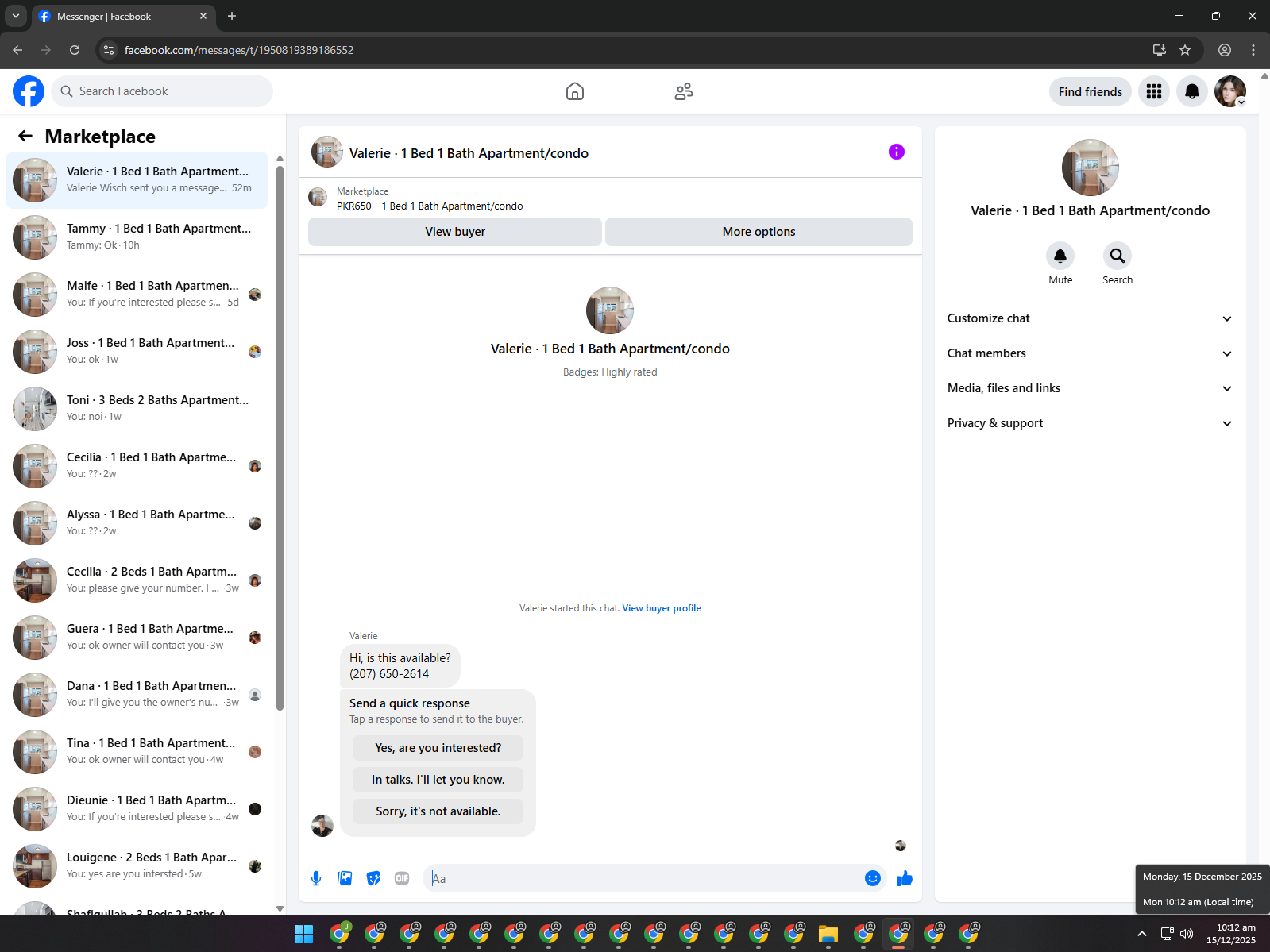This screenshot has width=1270, height=952.
Task: Click the Search Facebook field
Action: (162, 91)
